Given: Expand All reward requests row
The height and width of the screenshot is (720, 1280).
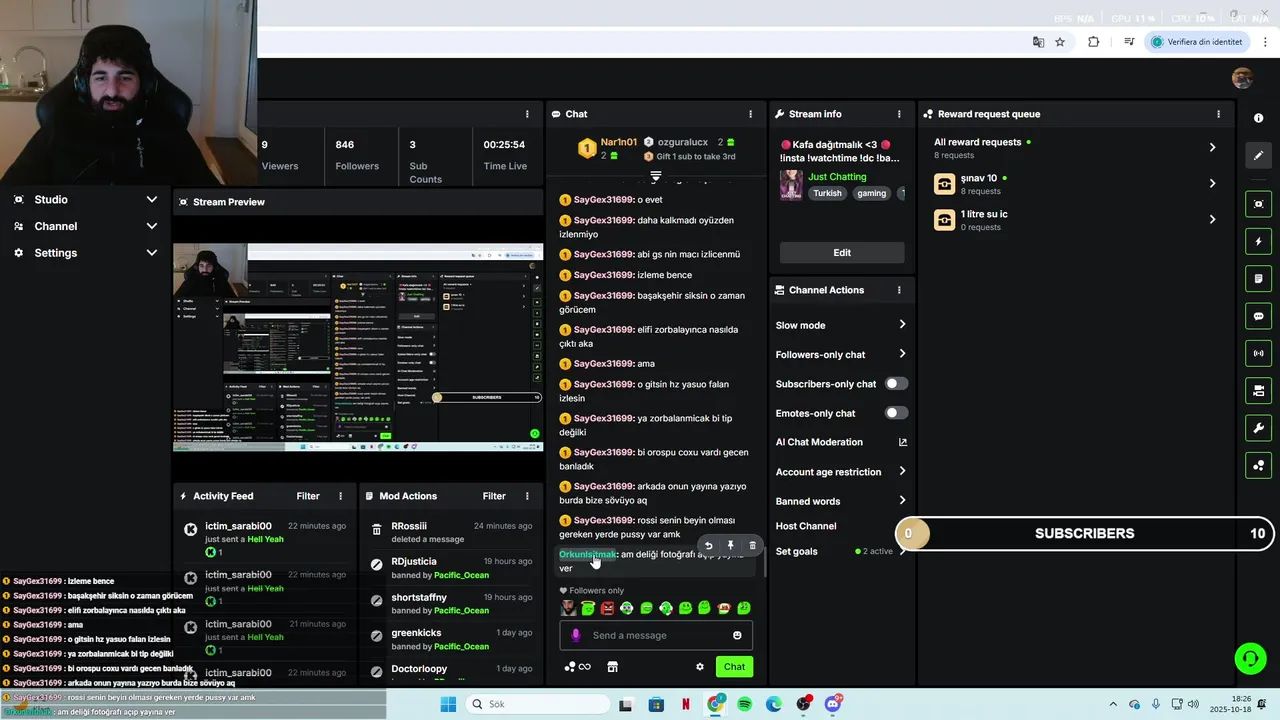Looking at the screenshot, I should tap(1076, 148).
